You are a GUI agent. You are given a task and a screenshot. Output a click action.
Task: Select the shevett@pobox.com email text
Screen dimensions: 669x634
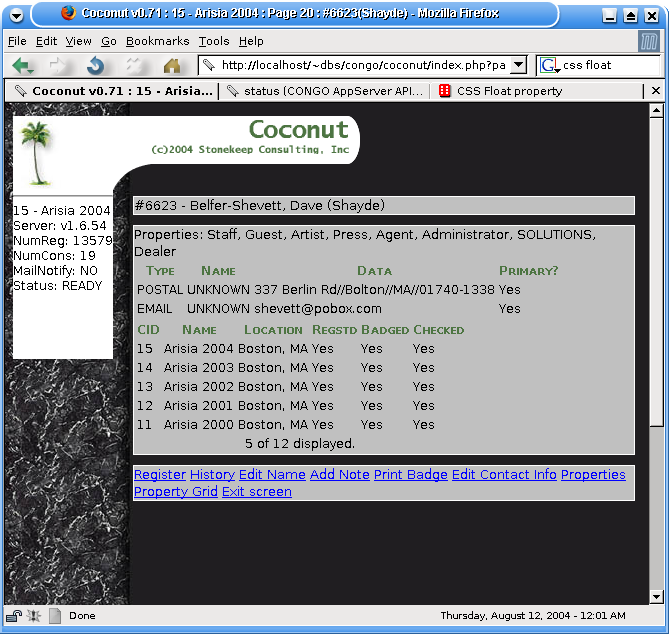[x=318, y=308]
